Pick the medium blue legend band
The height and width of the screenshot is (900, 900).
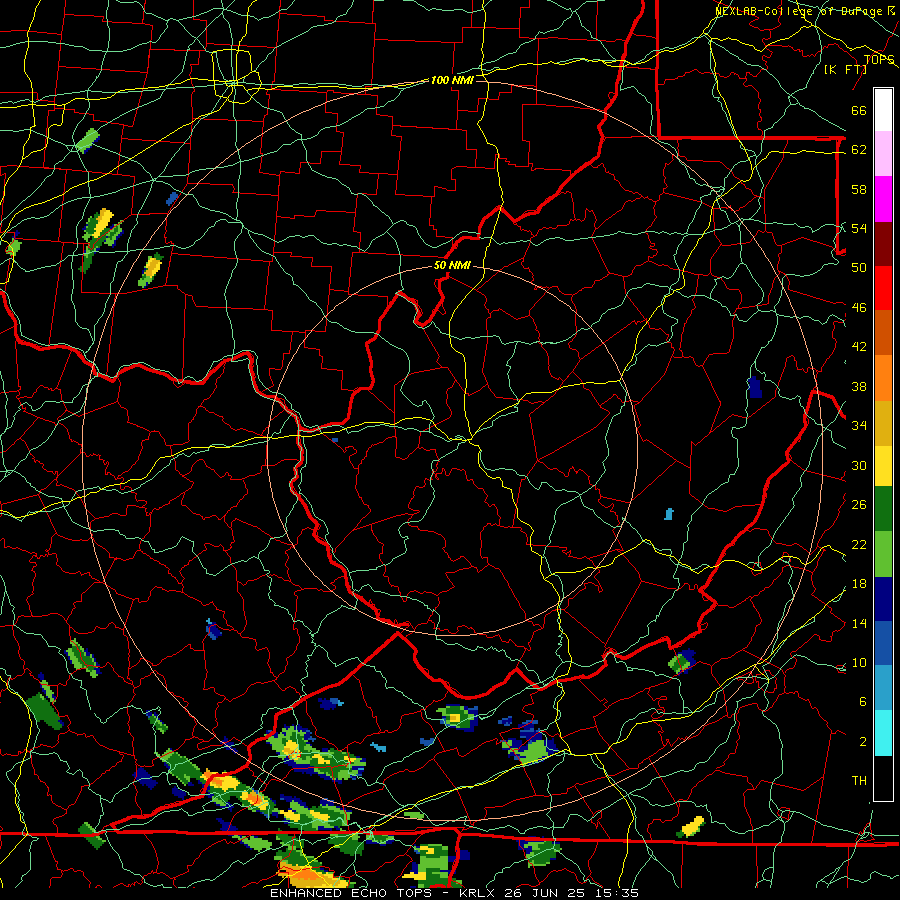[x=883, y=643]
